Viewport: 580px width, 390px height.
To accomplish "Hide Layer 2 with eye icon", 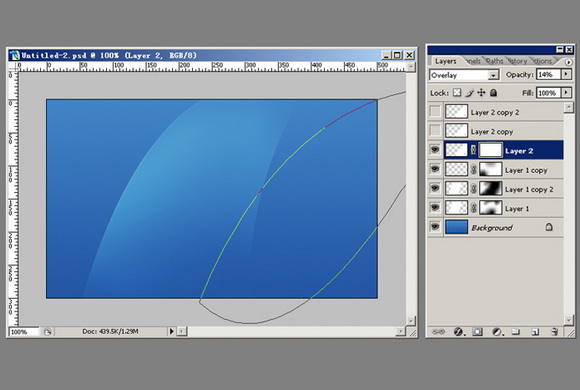I will point(435,150).
